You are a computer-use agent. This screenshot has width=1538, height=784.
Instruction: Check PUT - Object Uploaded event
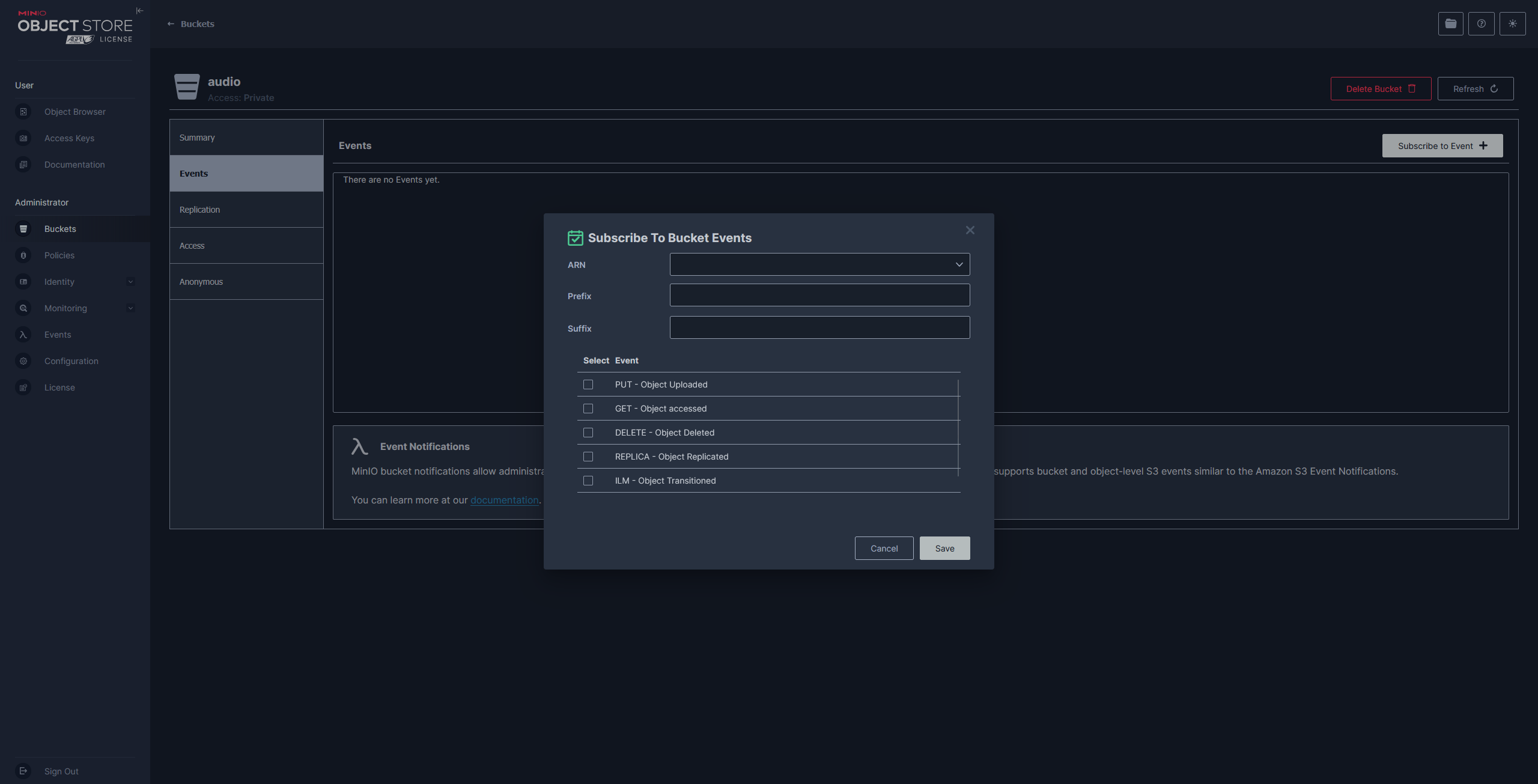click(x=588, y=384)
